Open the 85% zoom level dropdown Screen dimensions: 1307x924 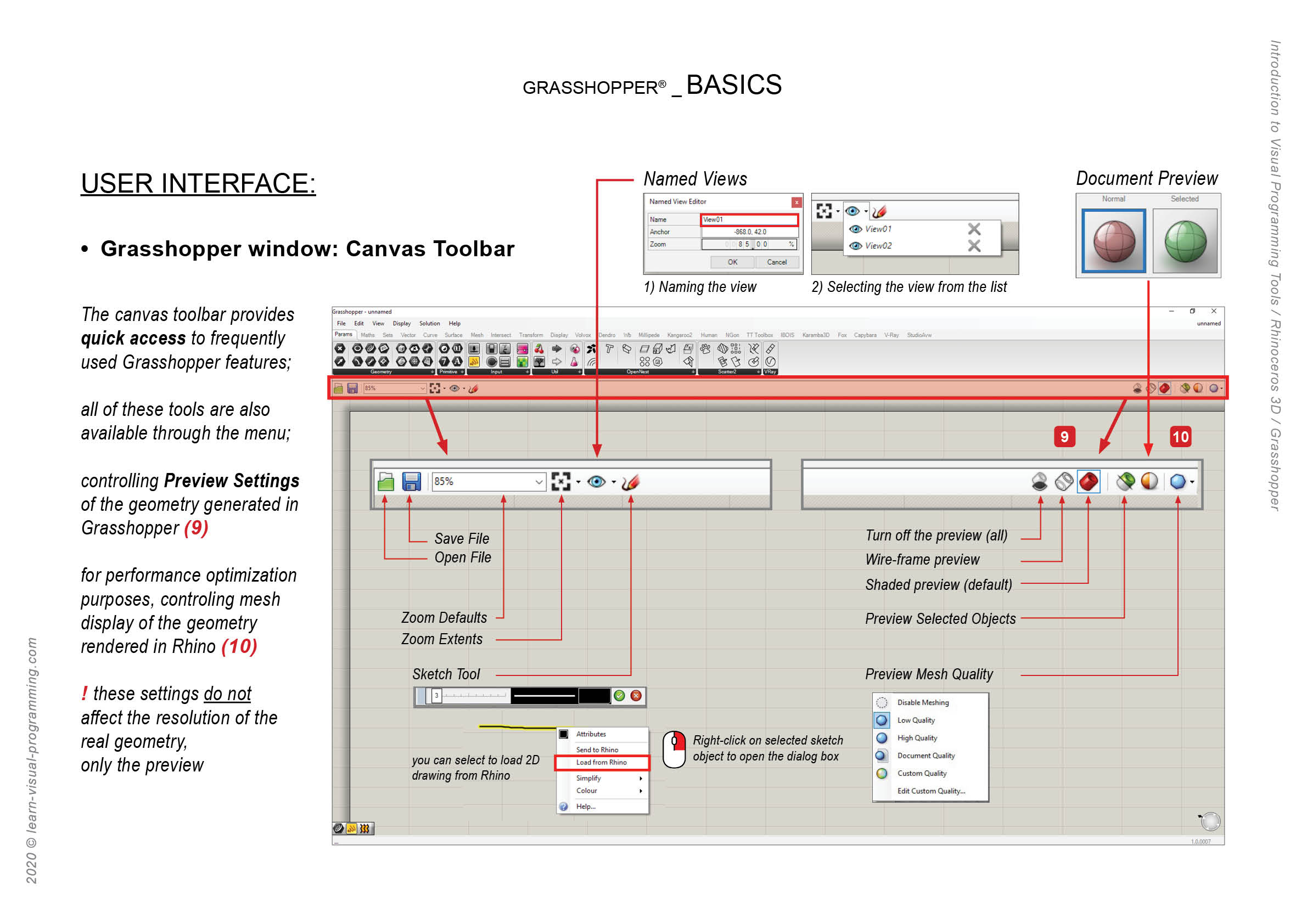[538, 481]
